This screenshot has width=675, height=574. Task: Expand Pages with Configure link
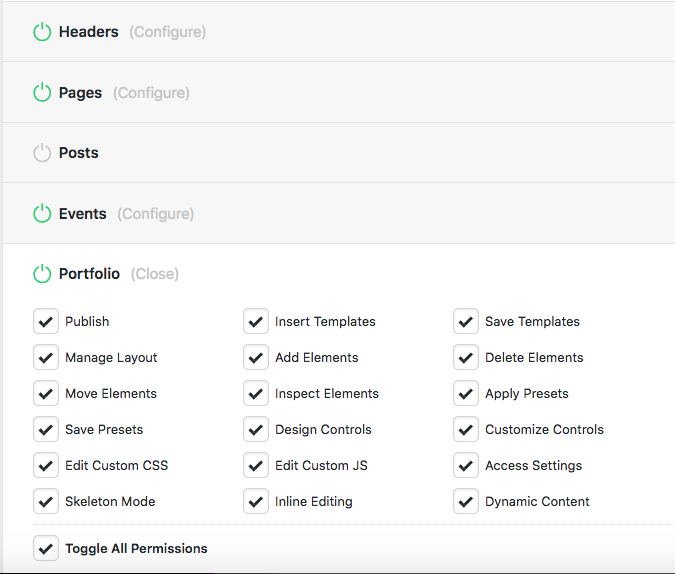click(x=151, y=93)
